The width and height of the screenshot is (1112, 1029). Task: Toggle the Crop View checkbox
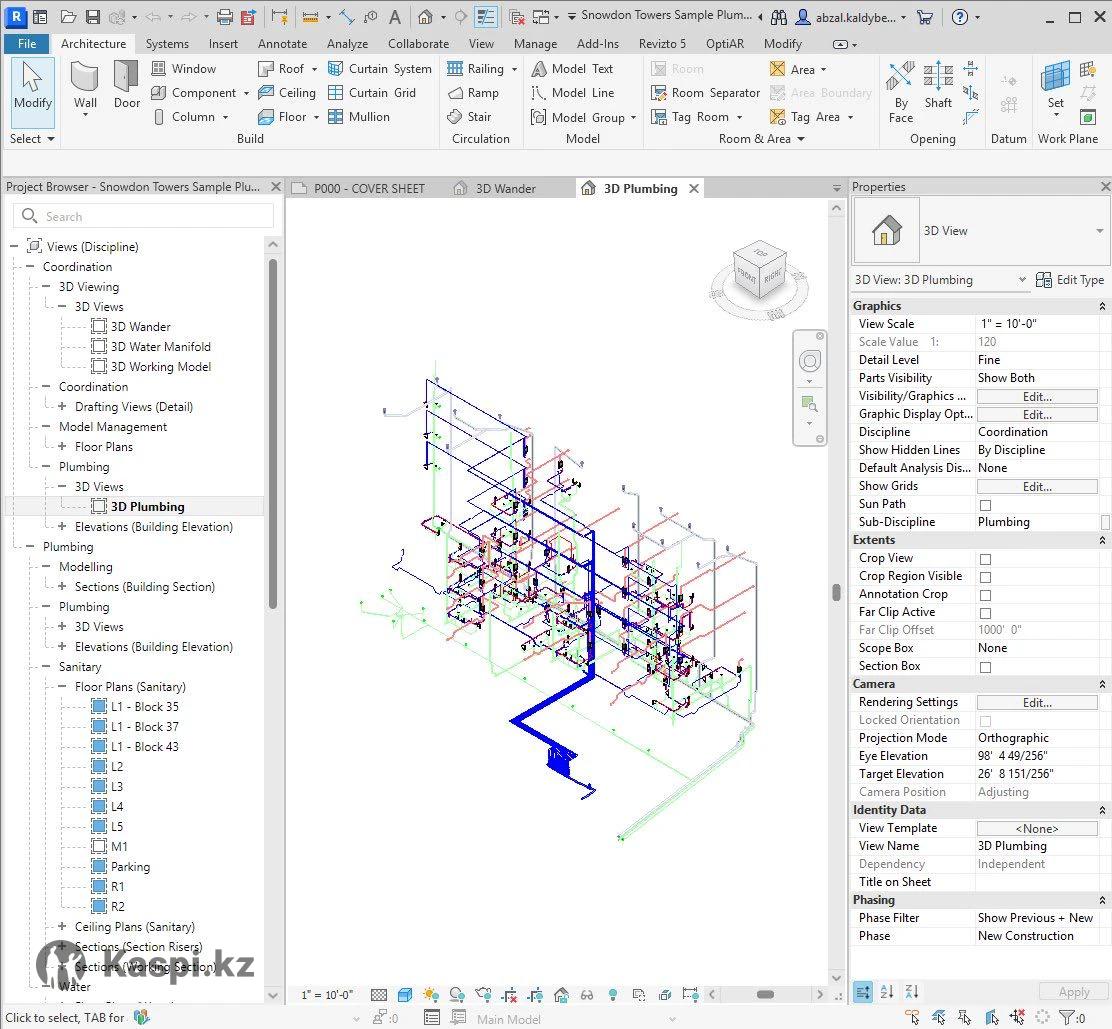pos(985,559)
